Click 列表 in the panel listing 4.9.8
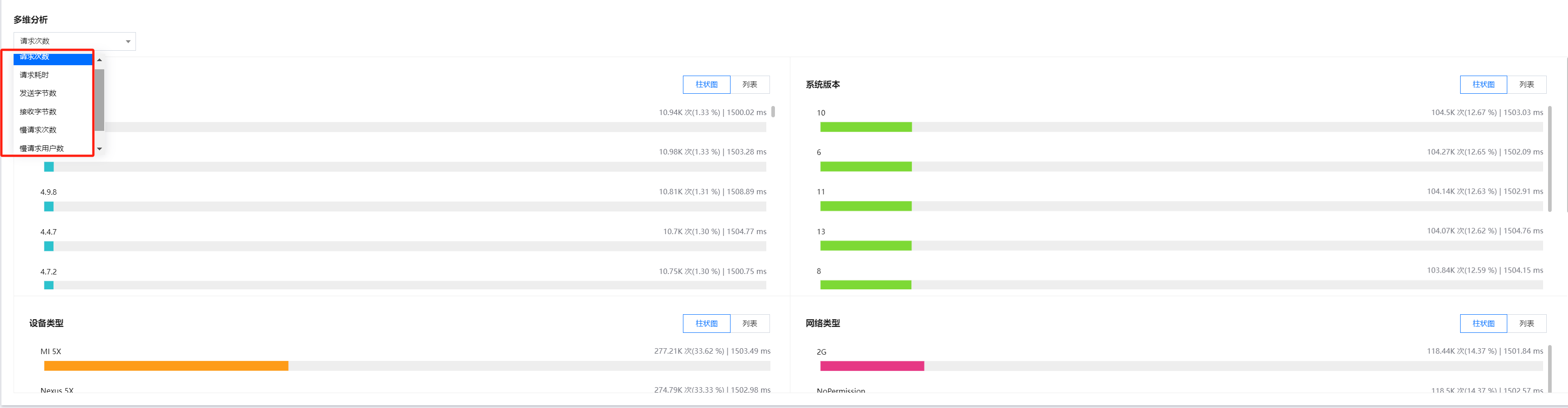This screenshot has height=408, width=1568. [749, 85]
